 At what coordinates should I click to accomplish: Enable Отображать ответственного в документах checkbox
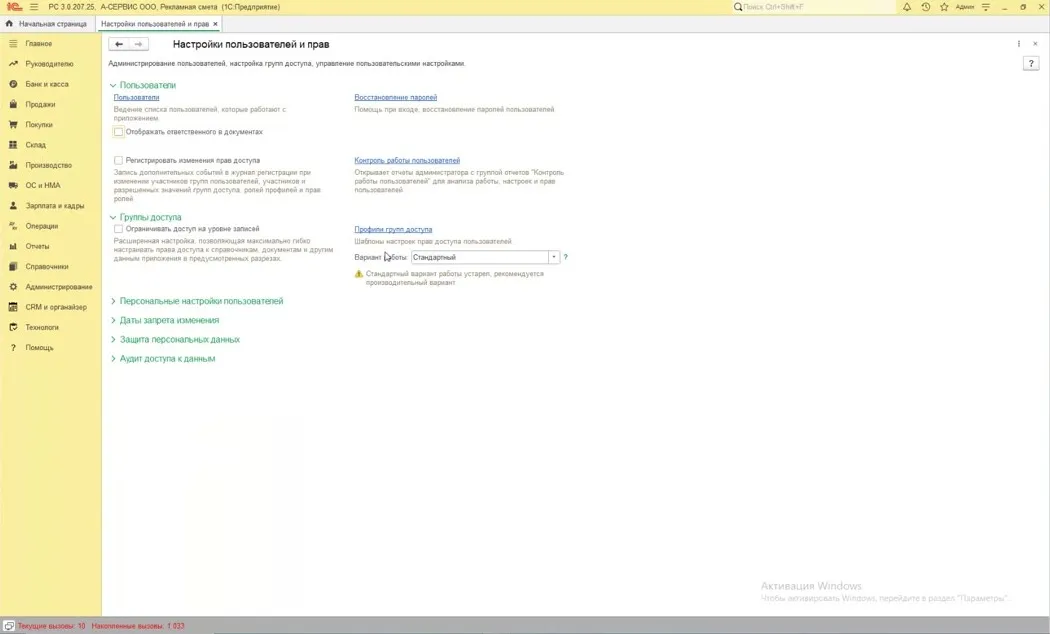pyautogui.click(x=119, y=132)
